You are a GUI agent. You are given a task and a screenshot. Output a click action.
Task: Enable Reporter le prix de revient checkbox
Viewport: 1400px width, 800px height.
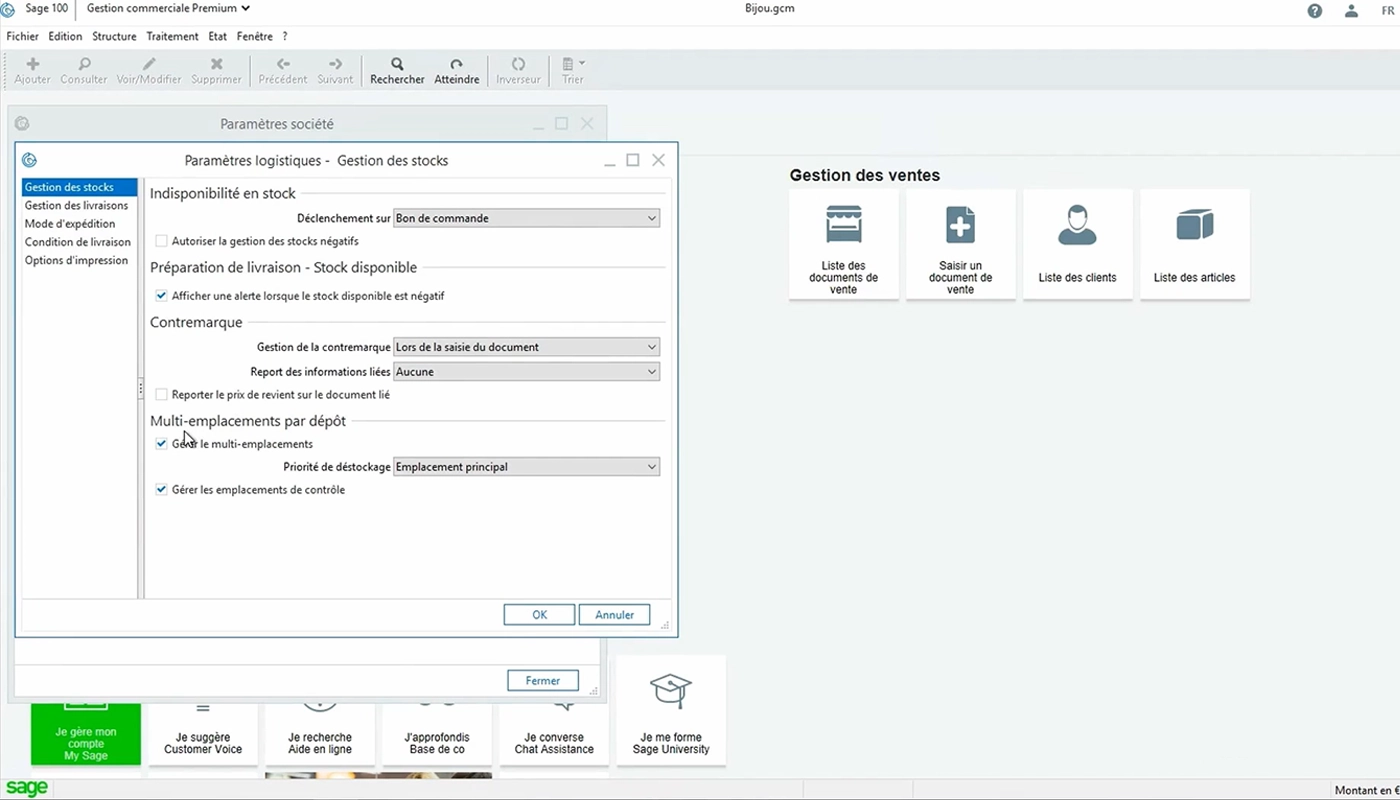point(161,395)
